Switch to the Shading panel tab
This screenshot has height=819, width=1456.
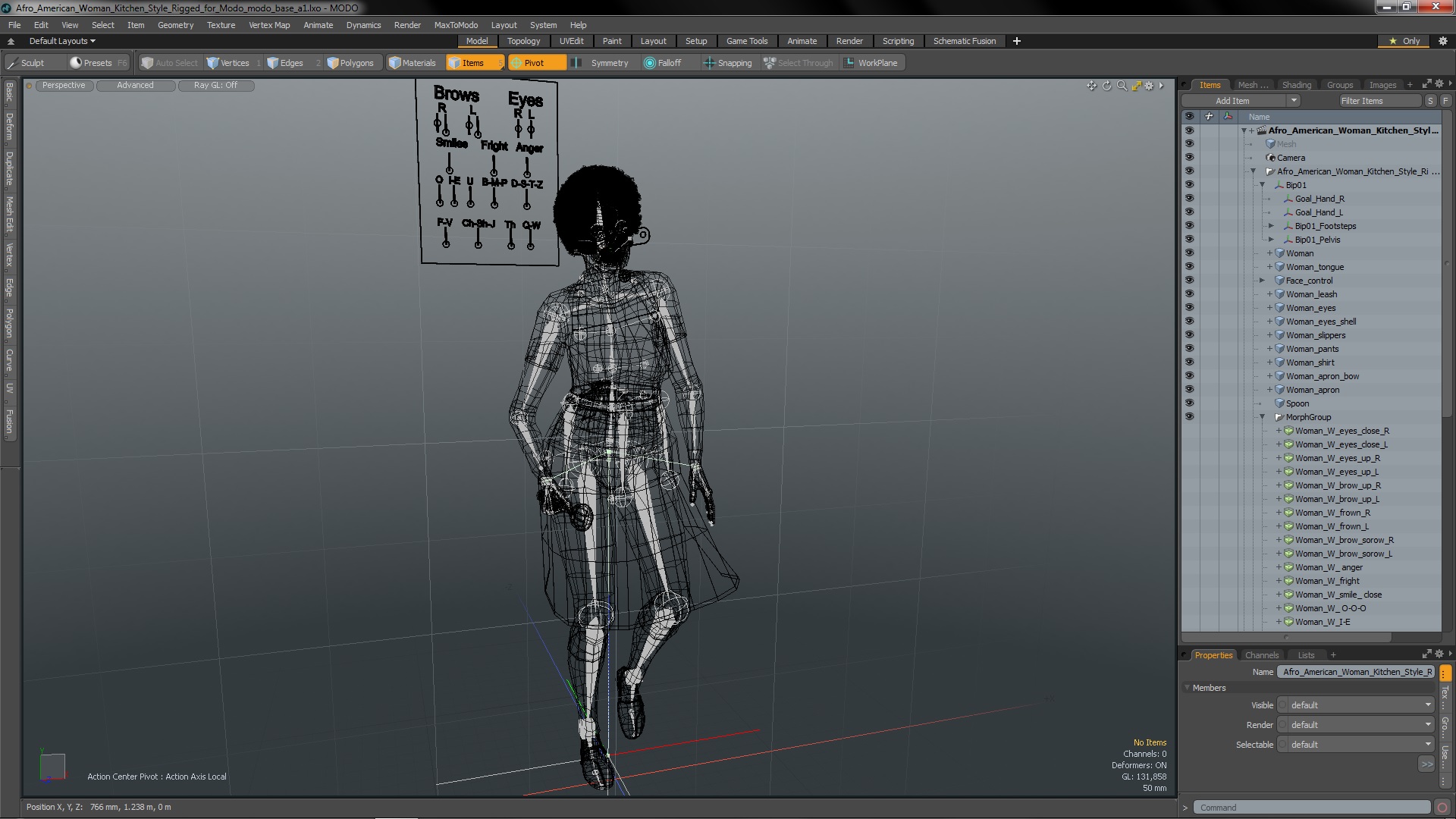tap(1296, 85)
